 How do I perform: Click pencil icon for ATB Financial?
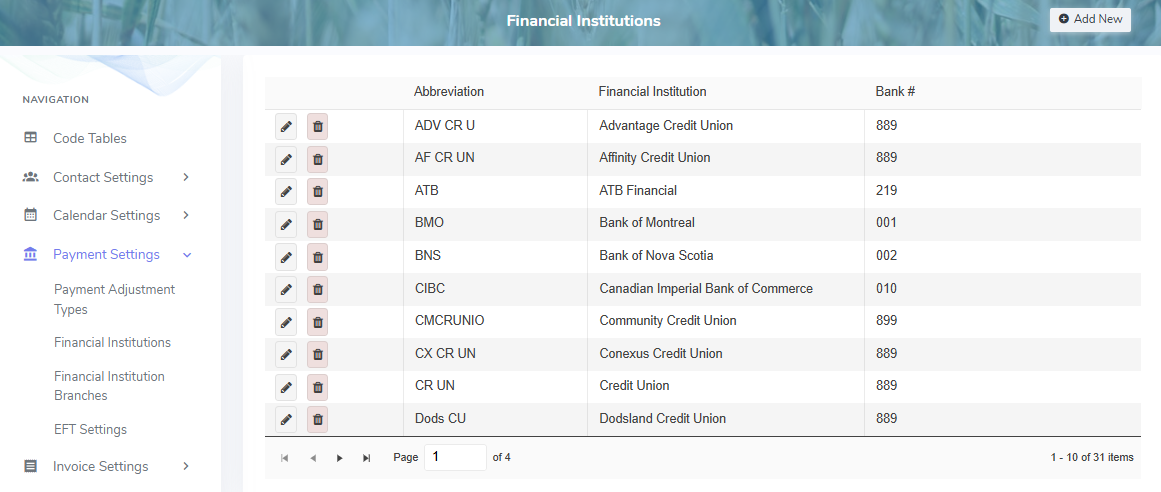tap(286, 191)
